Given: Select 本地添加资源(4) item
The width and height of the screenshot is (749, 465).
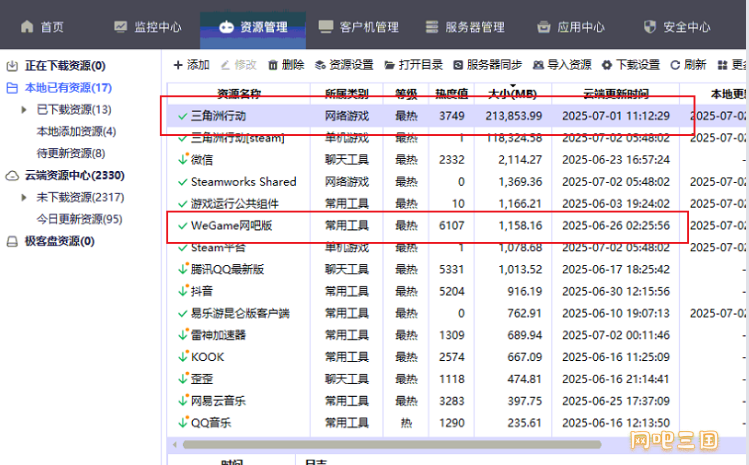Looking at the screenshot, I should click(76, 131).
